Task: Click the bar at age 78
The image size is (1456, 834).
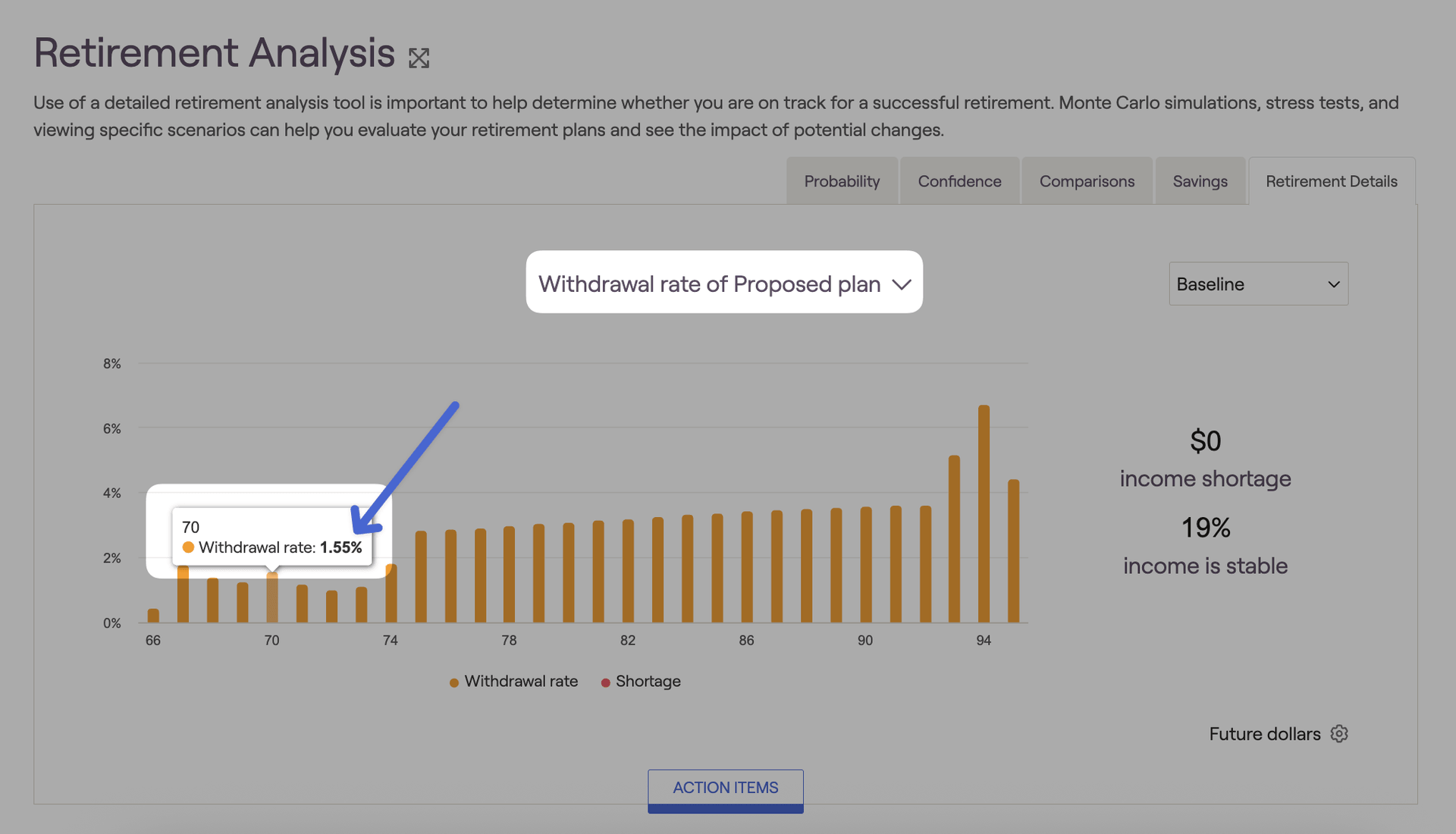Action: click(509, 576)
